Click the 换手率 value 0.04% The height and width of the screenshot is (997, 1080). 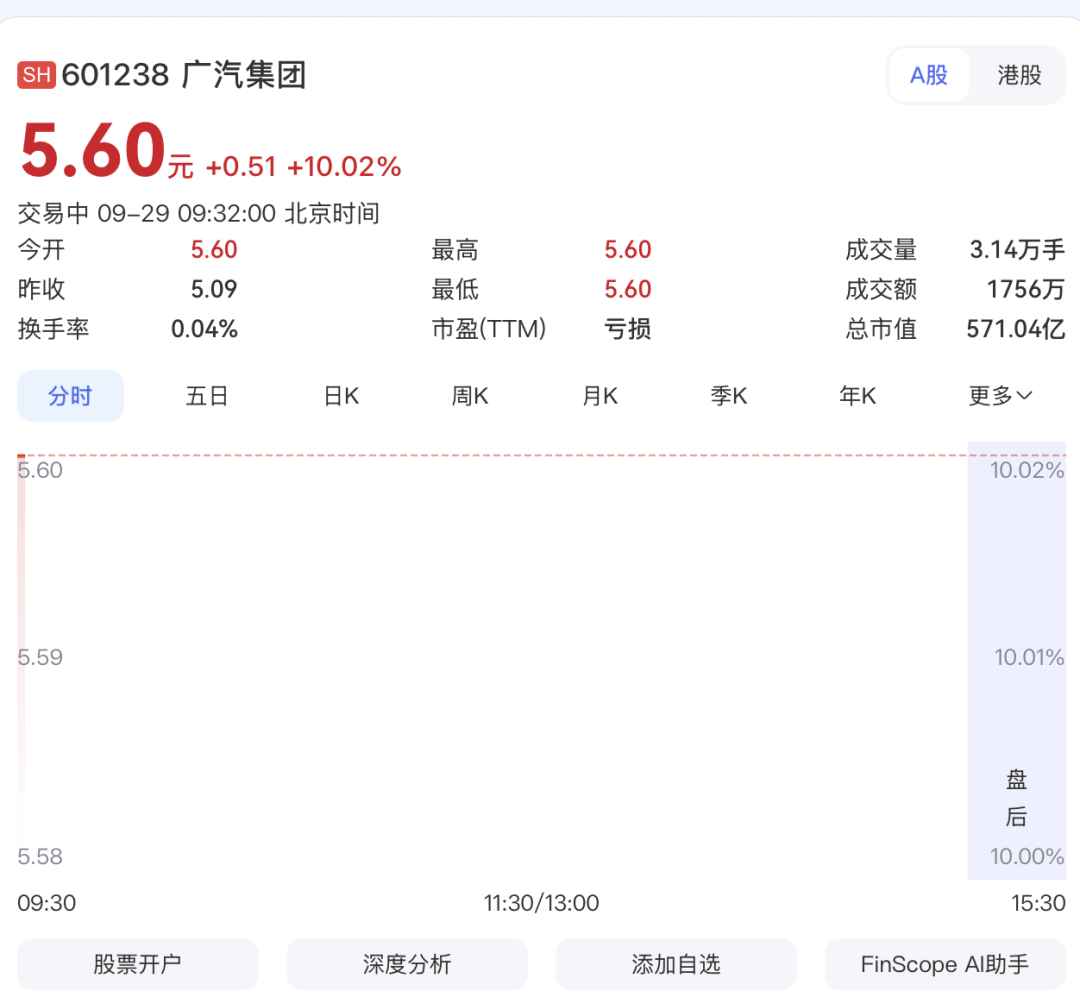coord(204,329)
